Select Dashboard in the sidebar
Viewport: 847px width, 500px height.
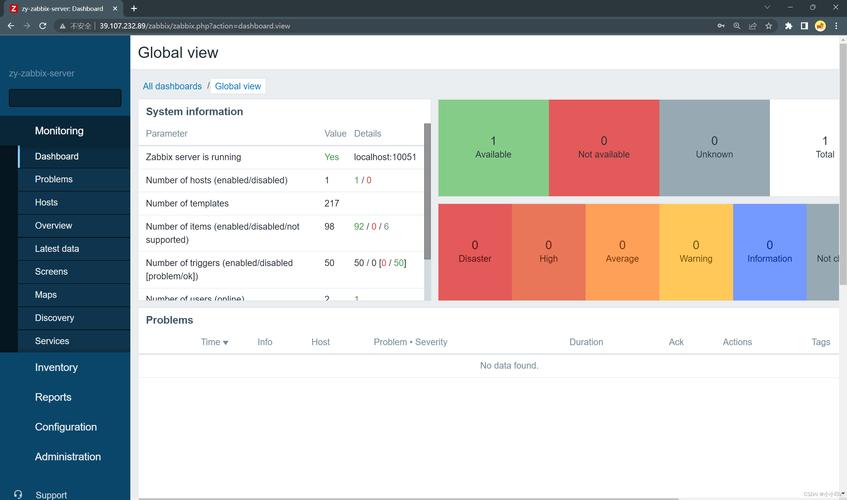click(x=74, y=157)
